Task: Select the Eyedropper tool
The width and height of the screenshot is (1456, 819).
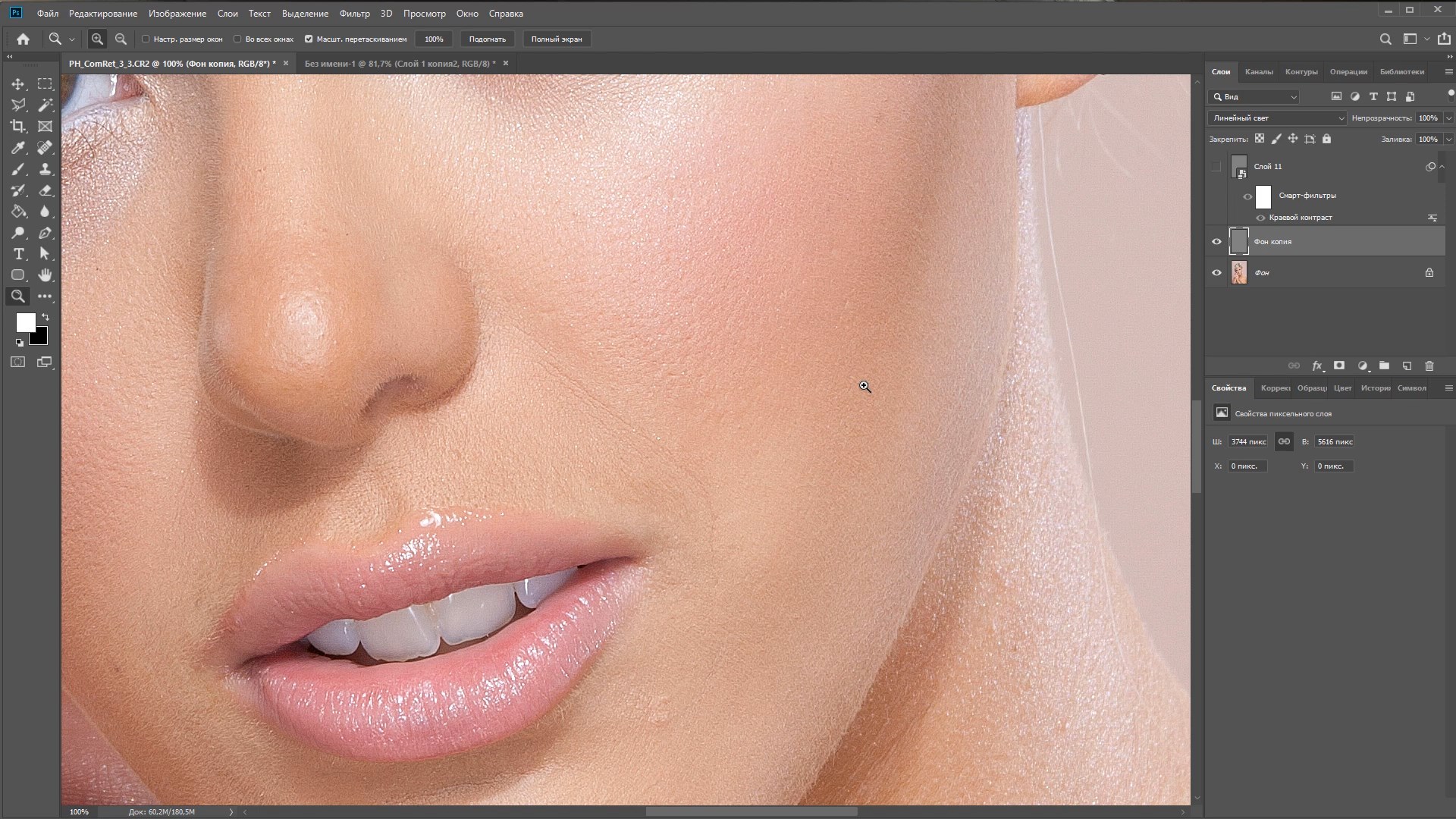Action: tap(18, 148)
